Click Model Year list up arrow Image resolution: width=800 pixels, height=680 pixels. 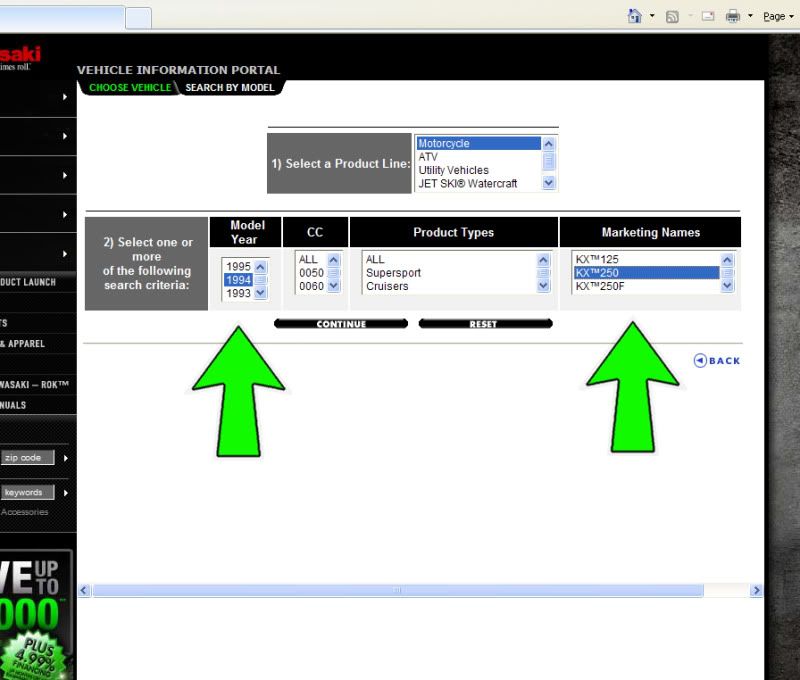[x=261, y=266]
